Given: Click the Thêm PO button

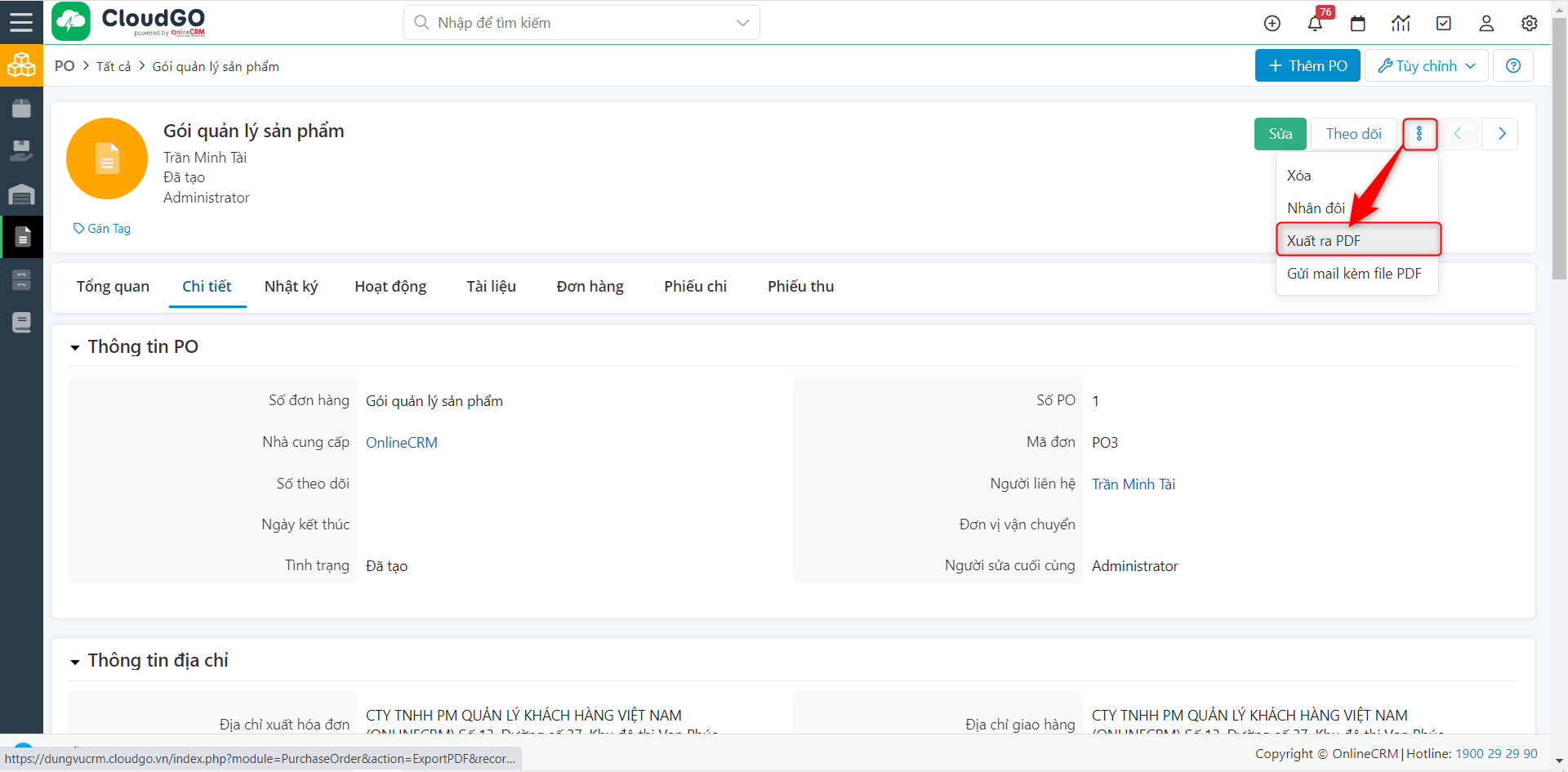Looking at the screenshot, I should coord(1307,66).
